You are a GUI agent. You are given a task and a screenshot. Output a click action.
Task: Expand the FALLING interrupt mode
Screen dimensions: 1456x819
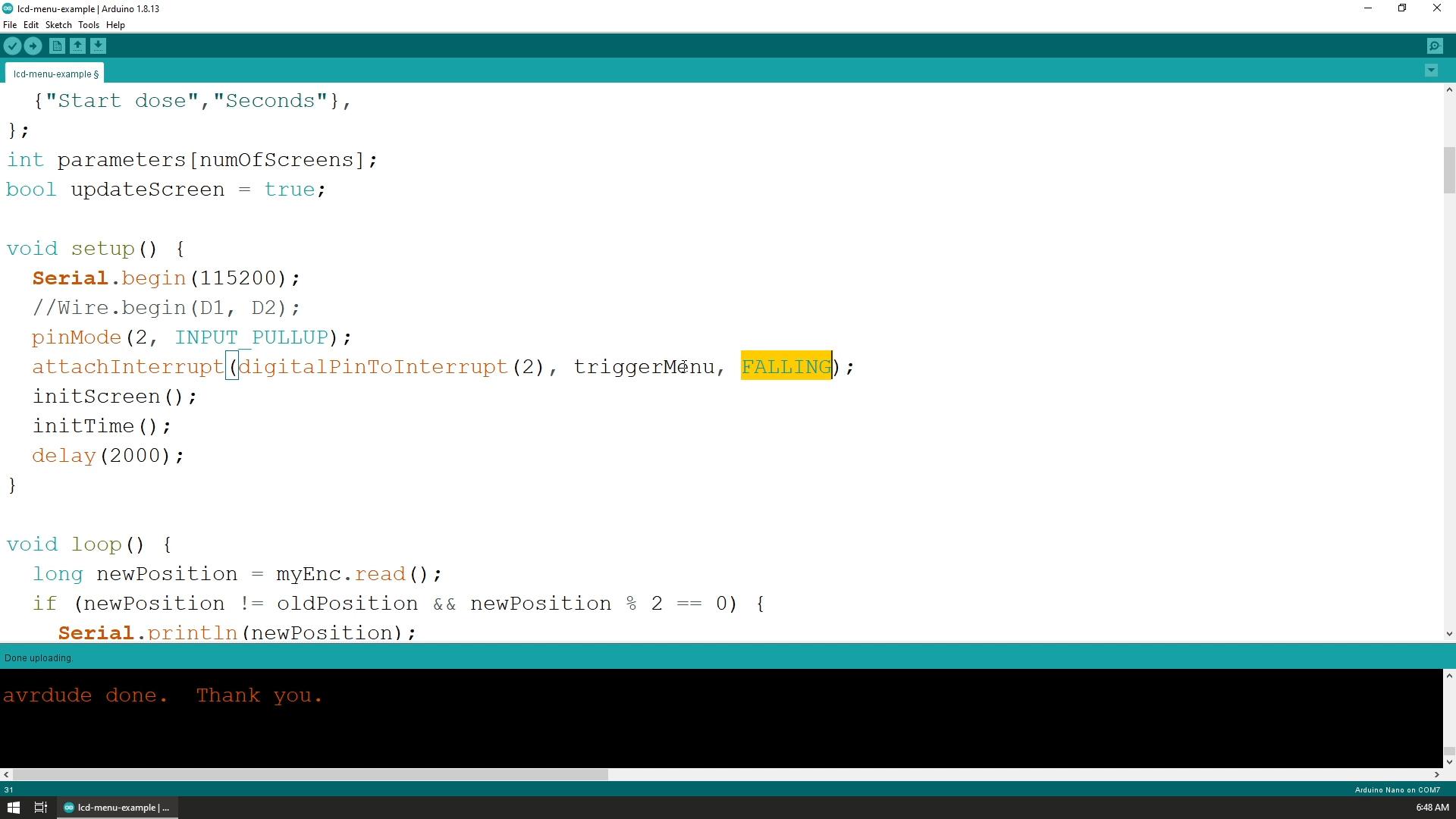tap(789, 366)
